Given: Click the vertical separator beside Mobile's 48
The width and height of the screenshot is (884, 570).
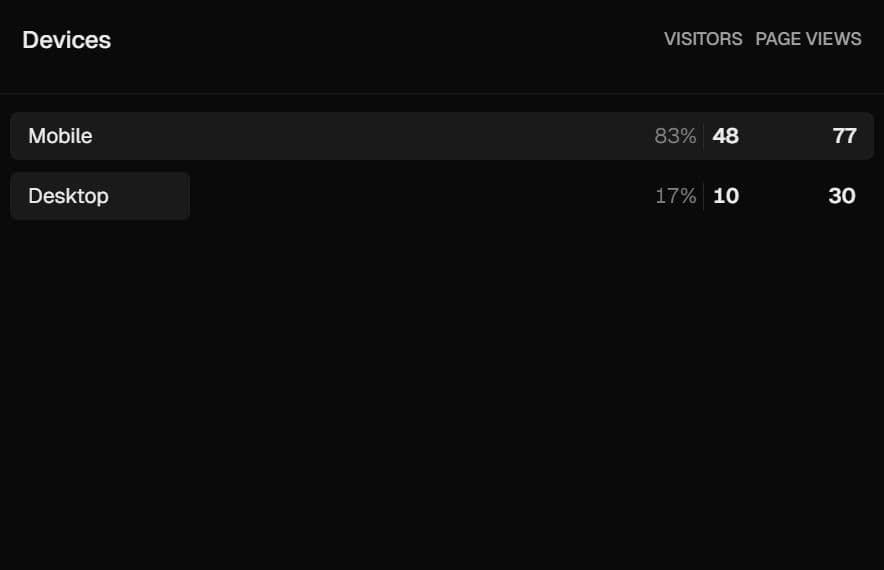Looking at the screenshot, I should click(704, 136).
